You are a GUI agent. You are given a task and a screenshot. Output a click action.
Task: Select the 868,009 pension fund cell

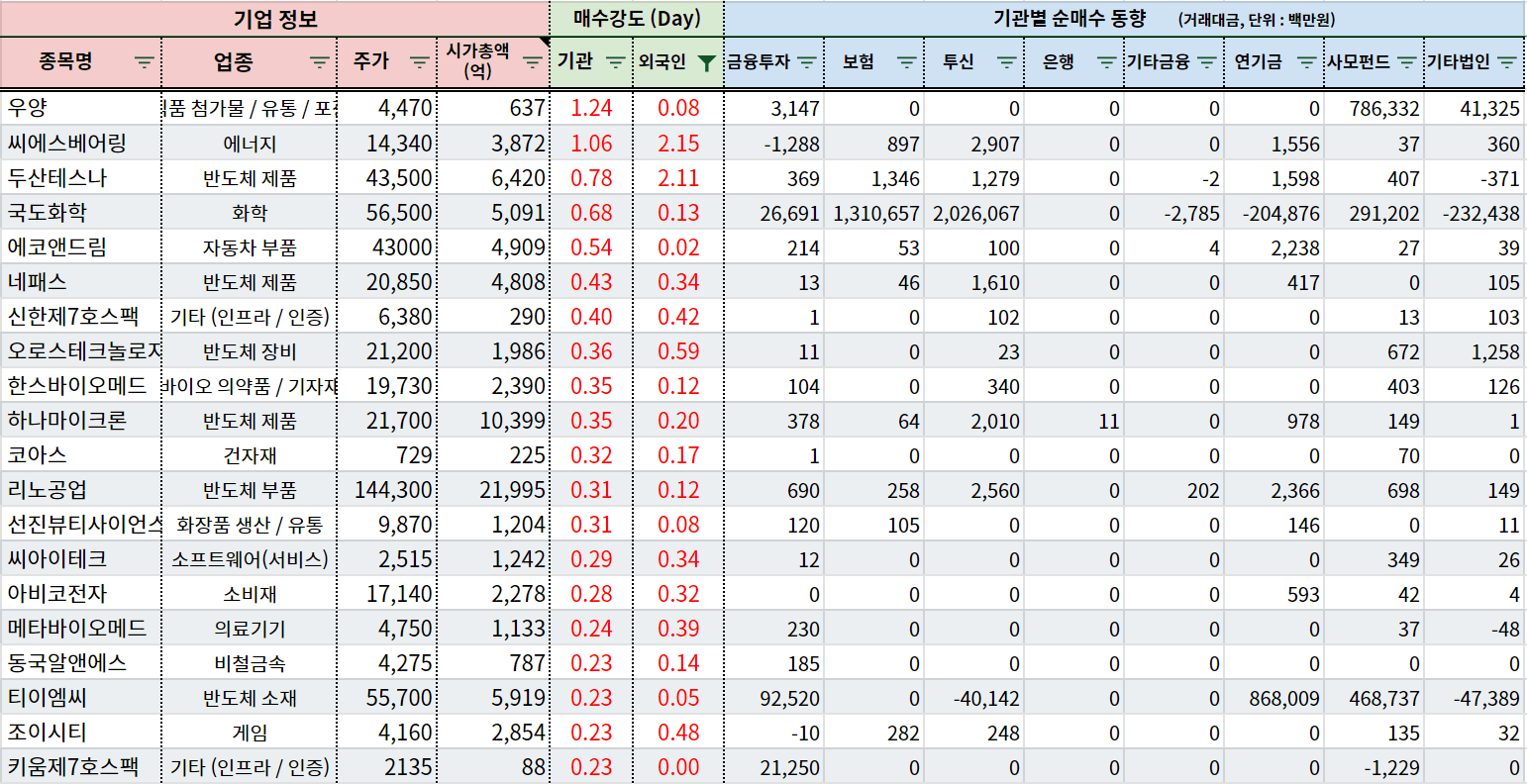[1273, 697]
